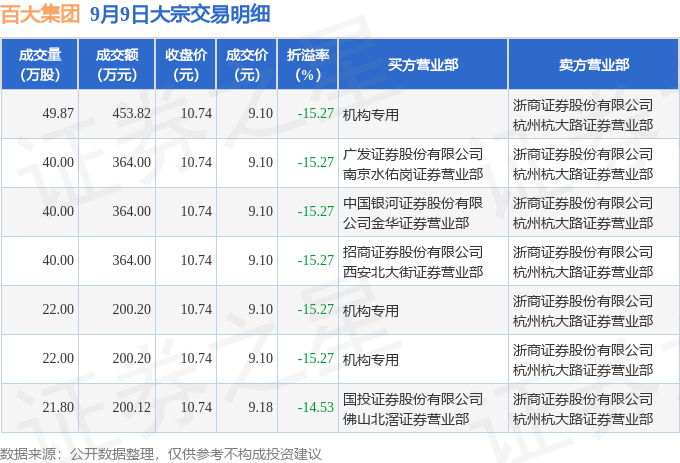Click the discount rate -14.53

tap(316, 408)
